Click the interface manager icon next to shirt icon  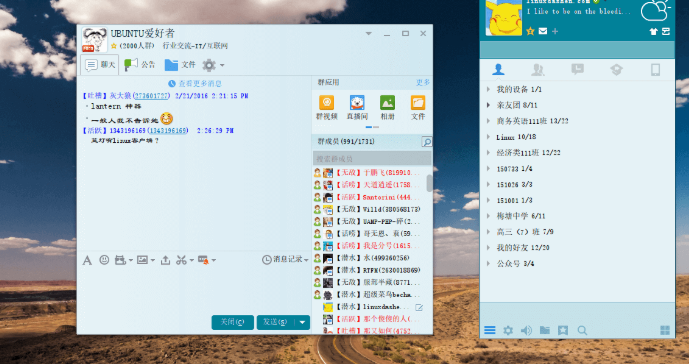(666, 31)
